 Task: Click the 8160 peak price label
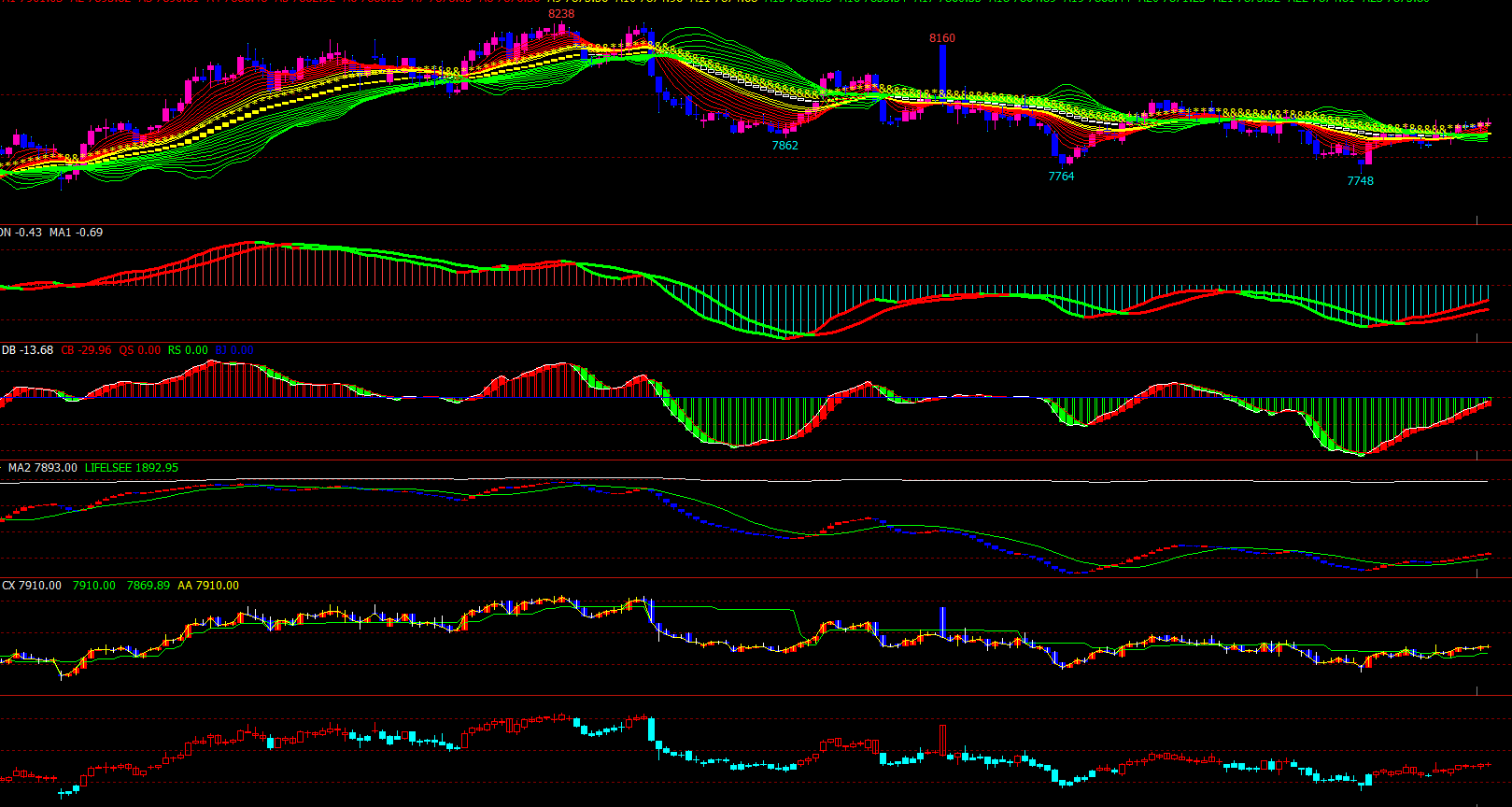pos(942,38)
